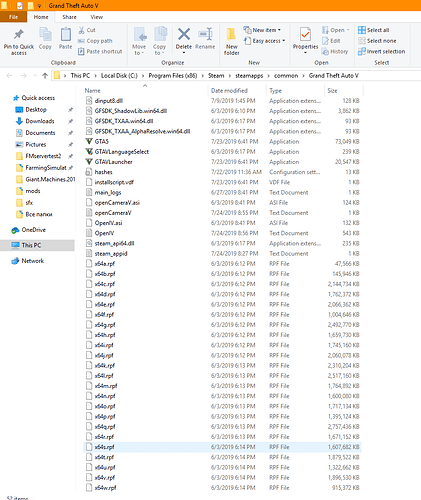Select main_logs text document
The width and height of the screenshot is (421, 500).
point(222,192)
